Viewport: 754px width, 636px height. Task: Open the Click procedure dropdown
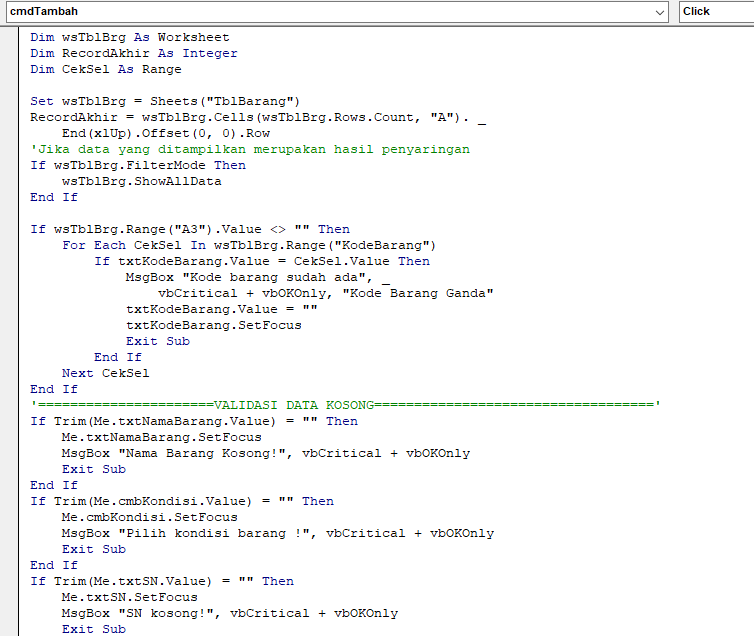click(x=715, y=11)
